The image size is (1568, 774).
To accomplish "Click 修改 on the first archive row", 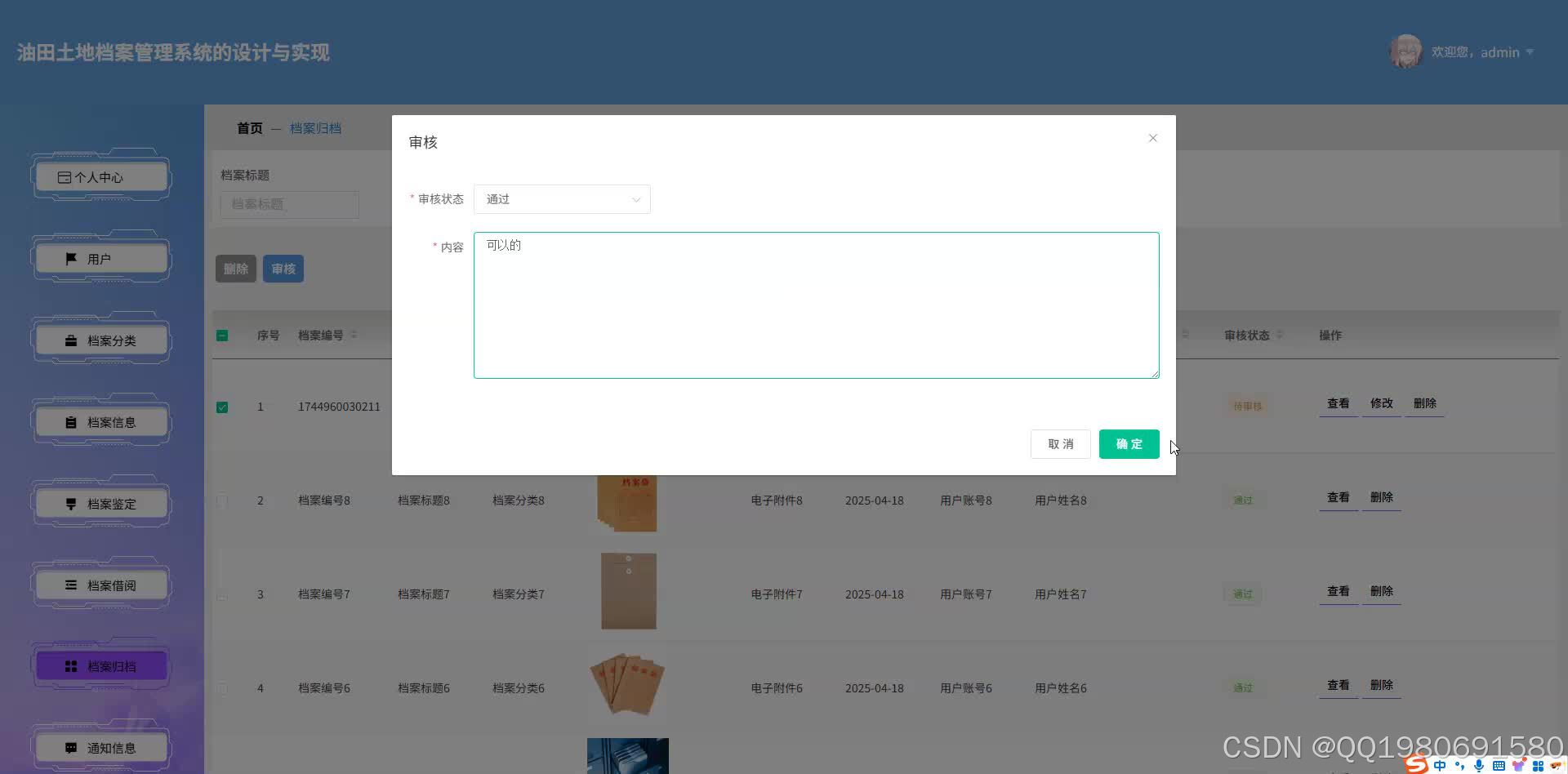I will coord(1381,403).
